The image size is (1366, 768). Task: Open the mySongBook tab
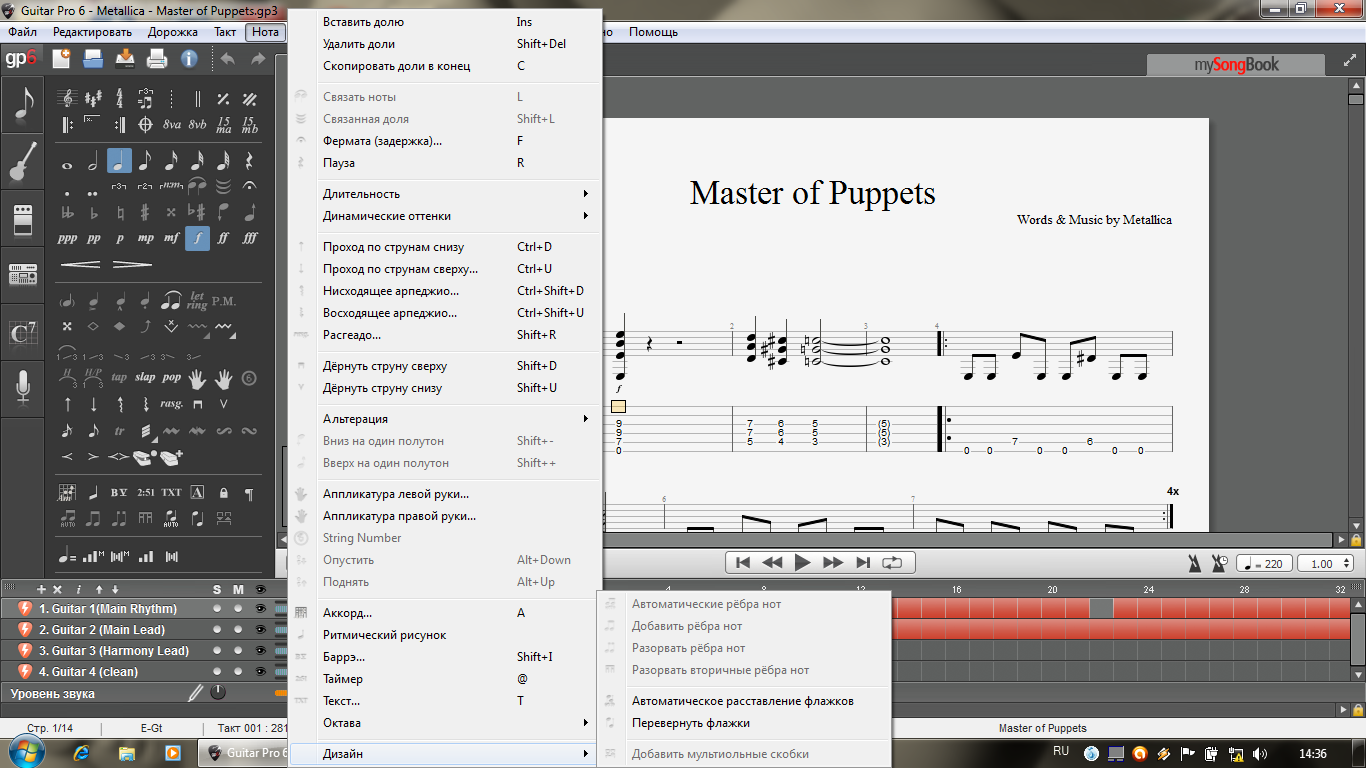(x=1236, y=65)
